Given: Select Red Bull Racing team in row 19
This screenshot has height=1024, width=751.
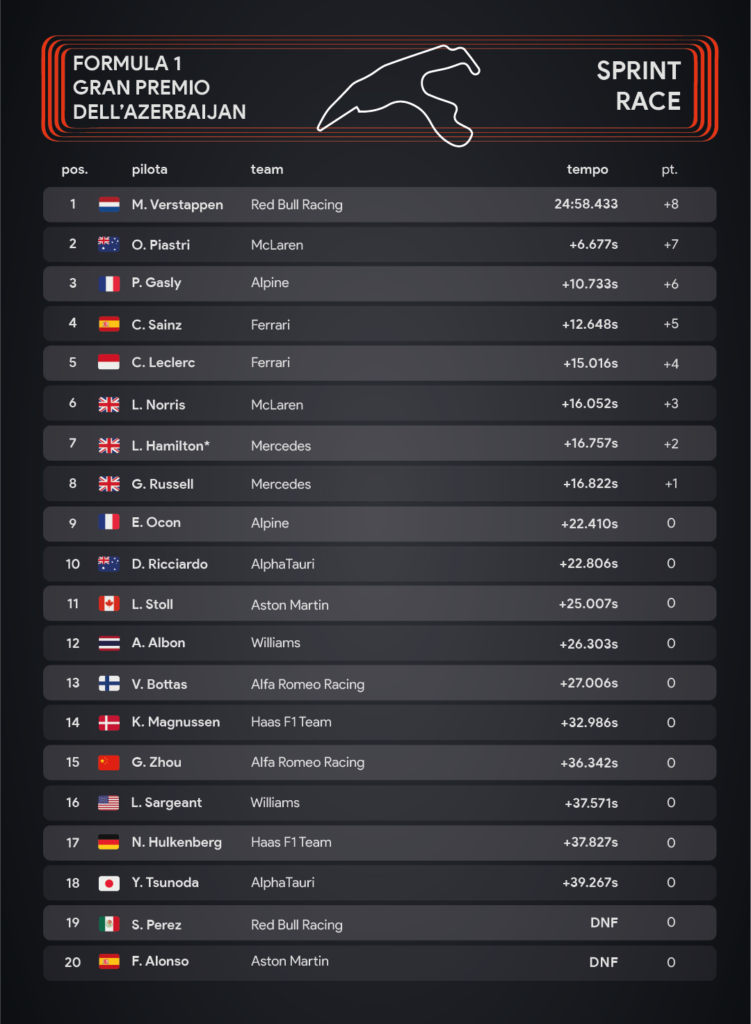Looking at the screenshot, I should tap(296, 924).
